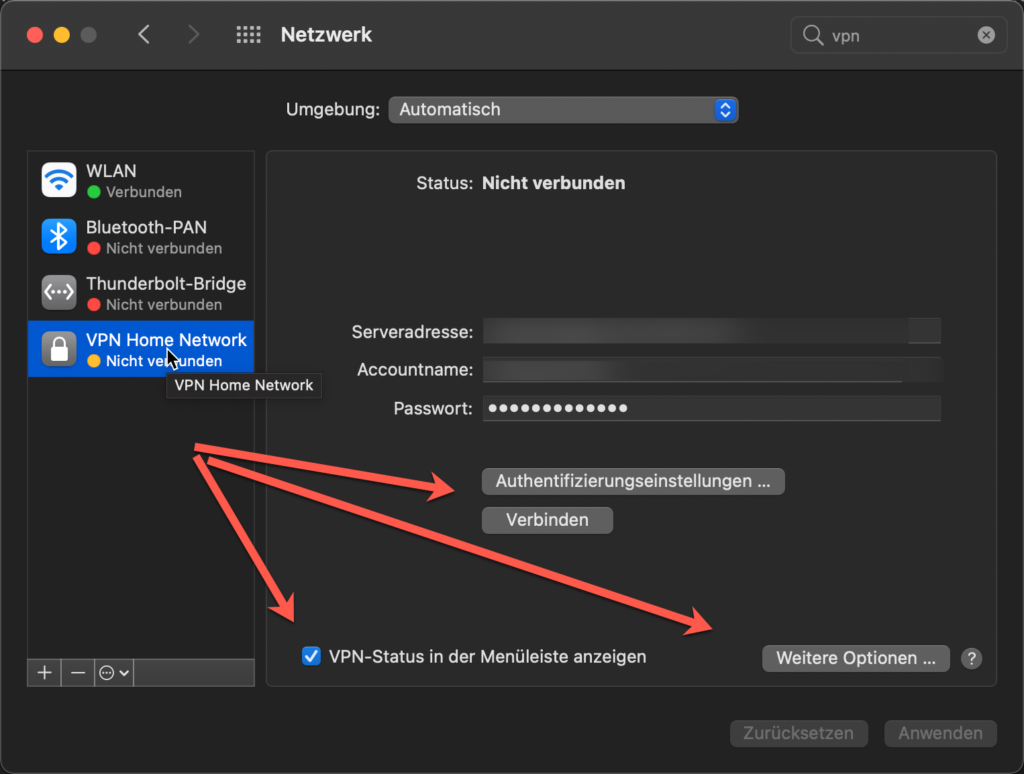The width and height of the screenshot is (1024, 774).
Task: Open Authentifizierungseinstellungen
Action: point(632,481)
